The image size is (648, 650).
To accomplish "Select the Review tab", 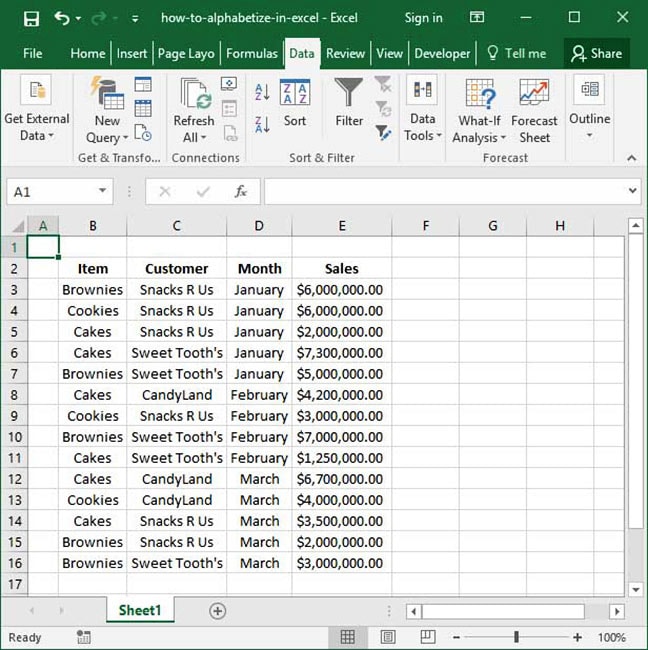I will 345,53.
